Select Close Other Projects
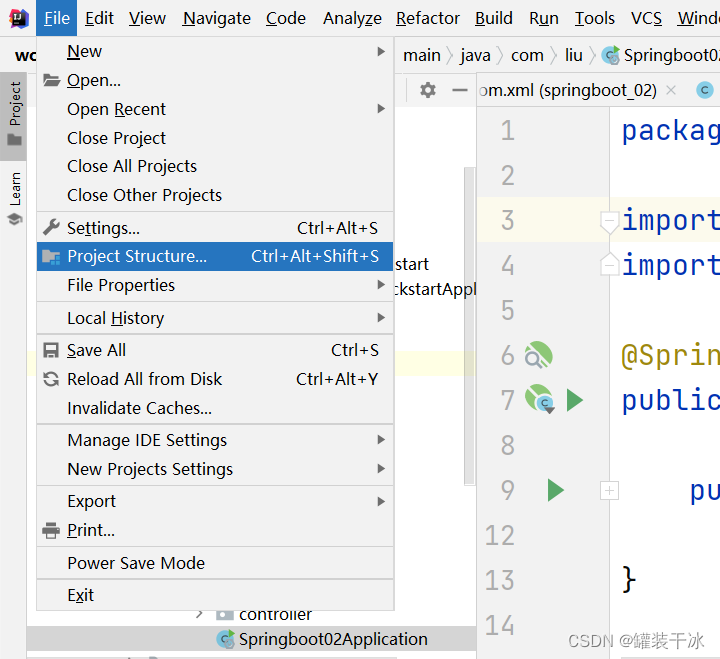Image resolution: width=720 pixels, height=659 pixels. 215,195
